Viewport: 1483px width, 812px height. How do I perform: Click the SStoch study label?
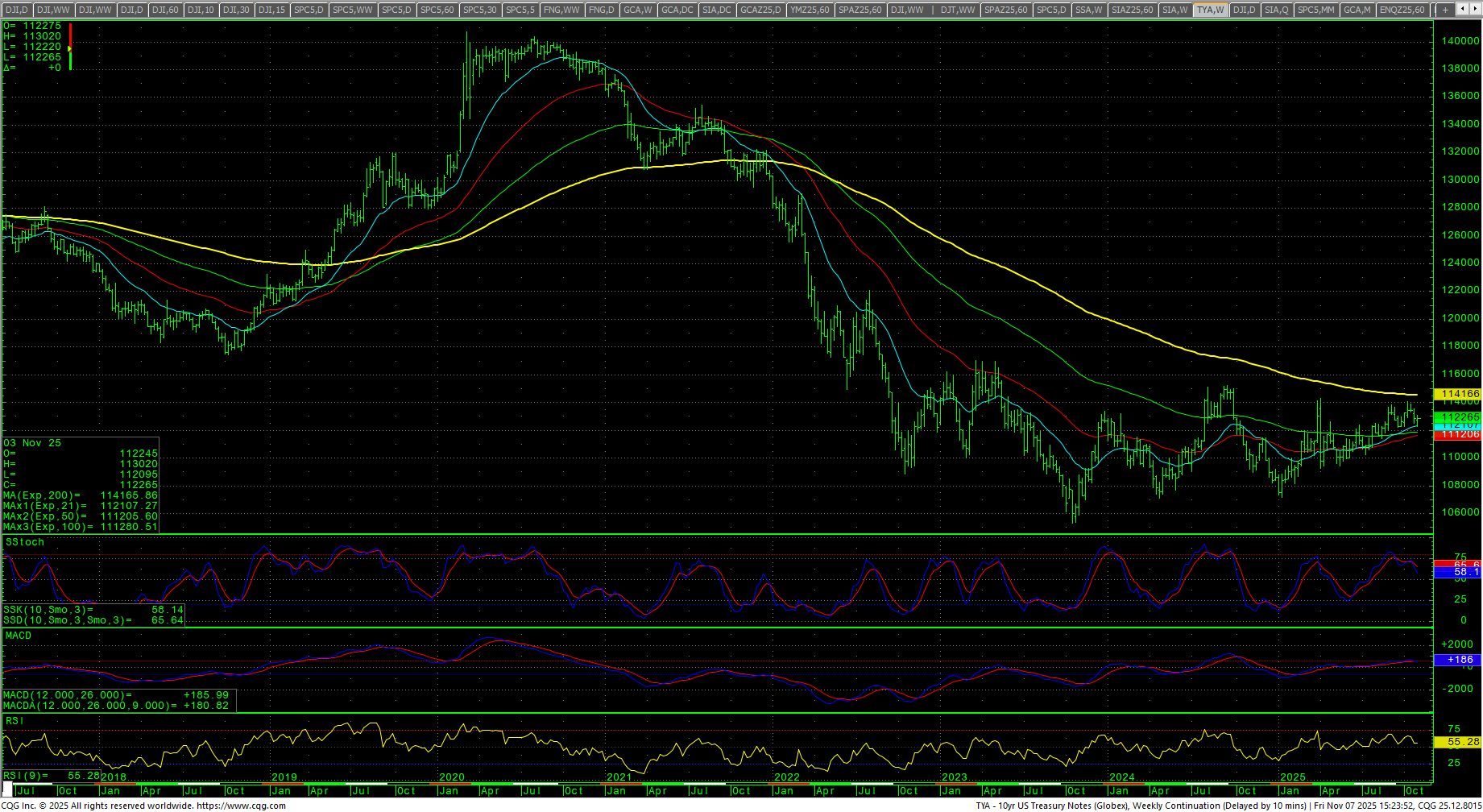[x=25, y=542]
